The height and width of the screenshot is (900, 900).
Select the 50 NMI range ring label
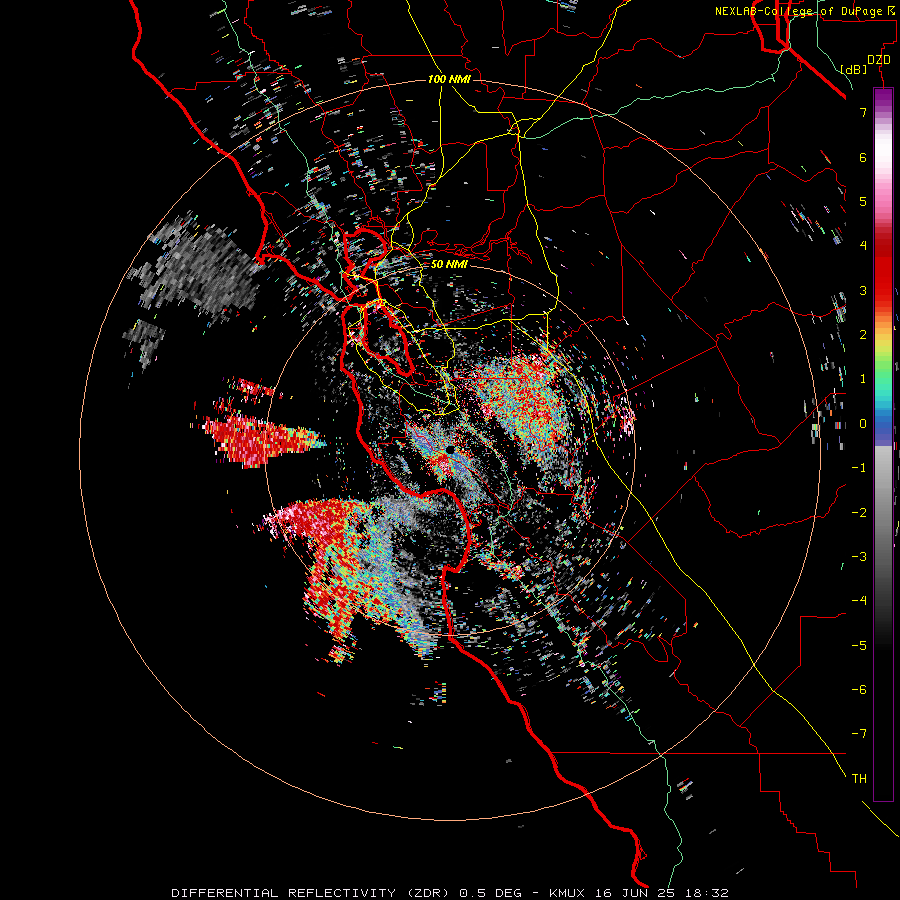point(449,264)
